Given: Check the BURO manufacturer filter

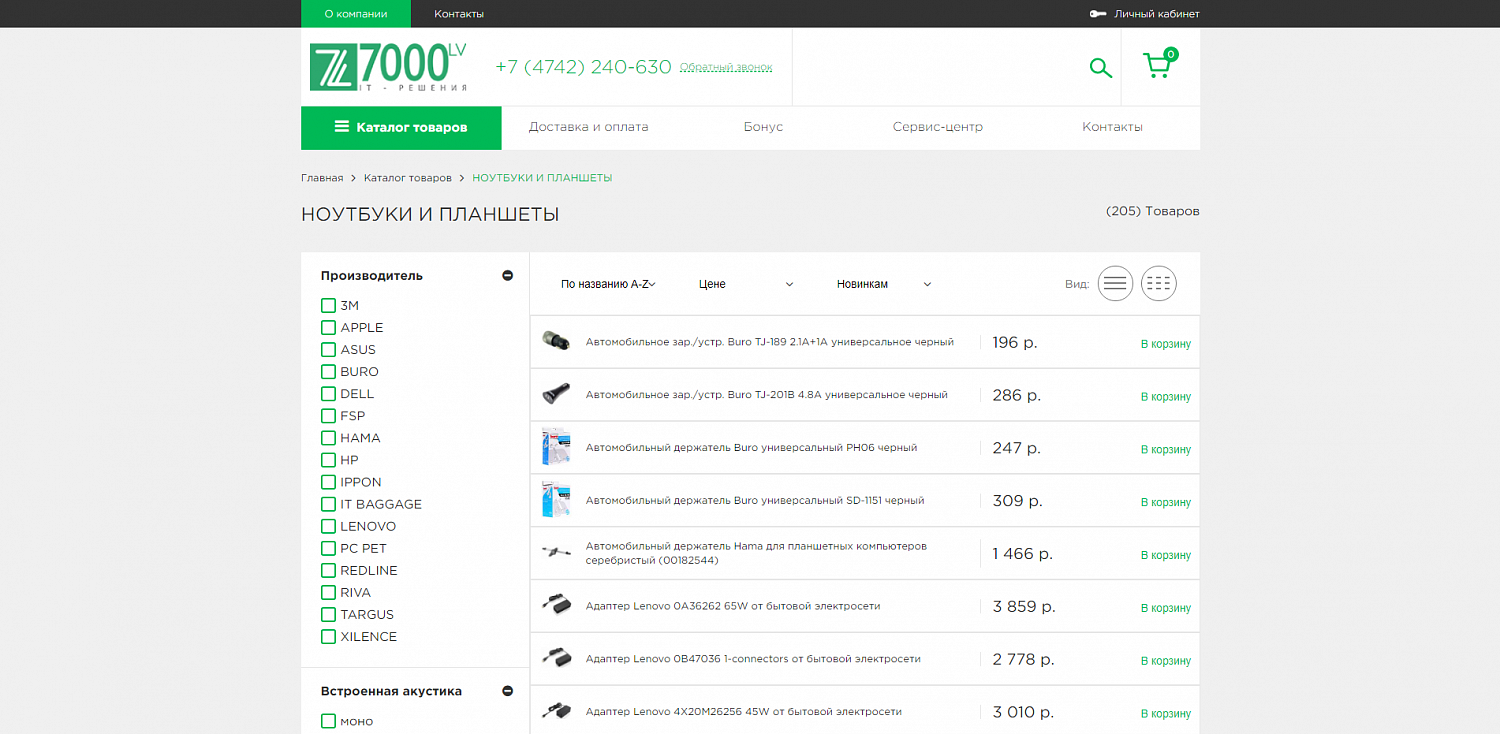Looking at the screenshot, I should 328,371.
